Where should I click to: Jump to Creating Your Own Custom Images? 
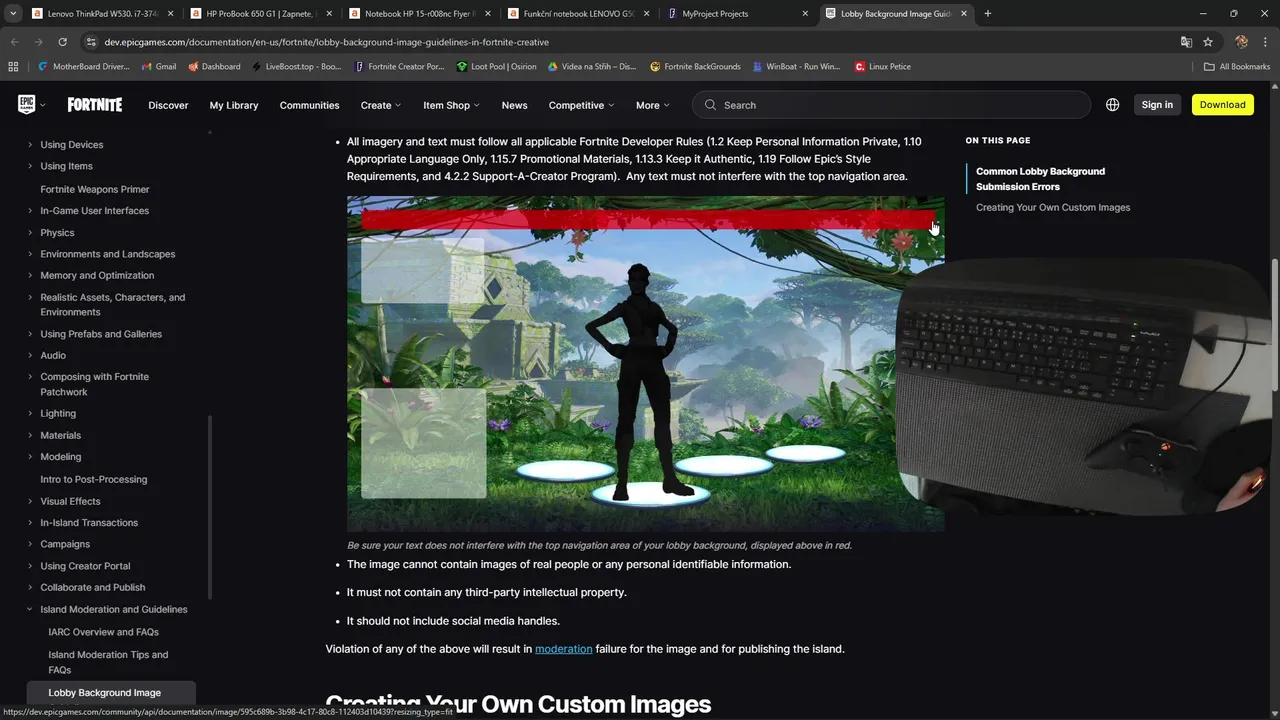coord(1053,208)
